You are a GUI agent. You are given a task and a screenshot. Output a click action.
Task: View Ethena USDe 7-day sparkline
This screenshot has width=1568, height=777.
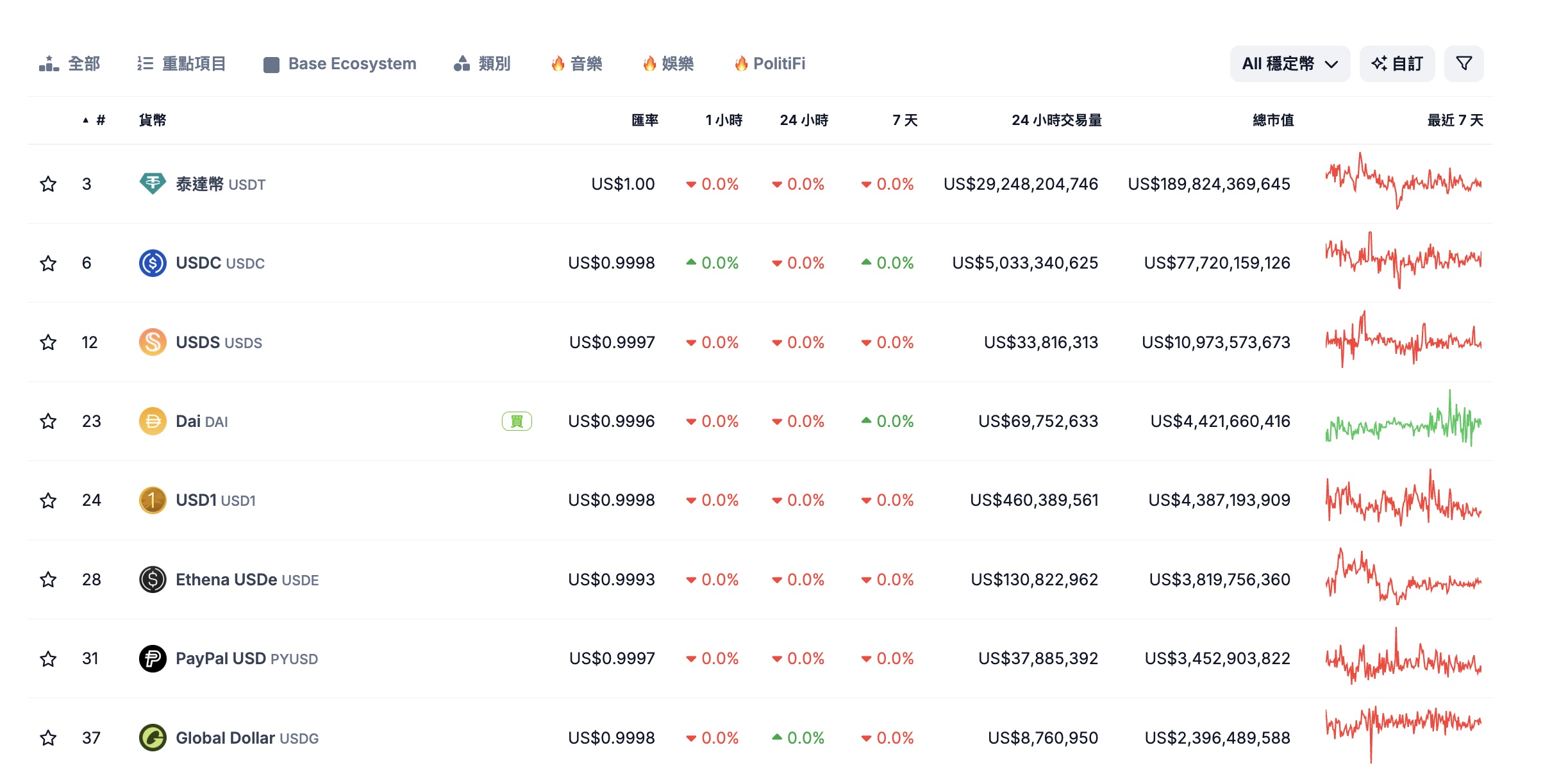(1403, 576)
